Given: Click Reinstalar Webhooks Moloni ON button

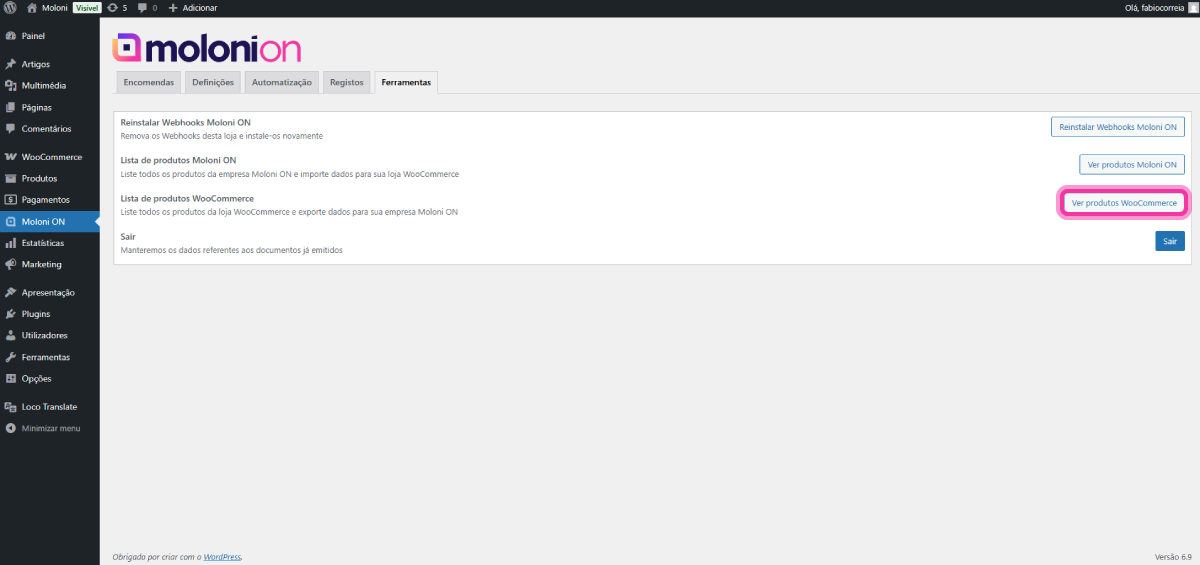Looking at the screenshot, I should (1118, 127).
